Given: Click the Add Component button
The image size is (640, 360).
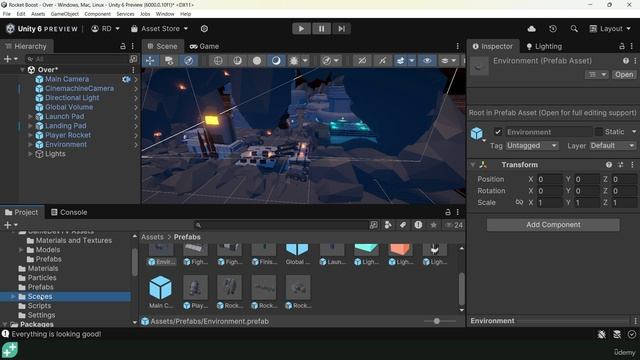Looking at the screenshot, I should (553, 224).
